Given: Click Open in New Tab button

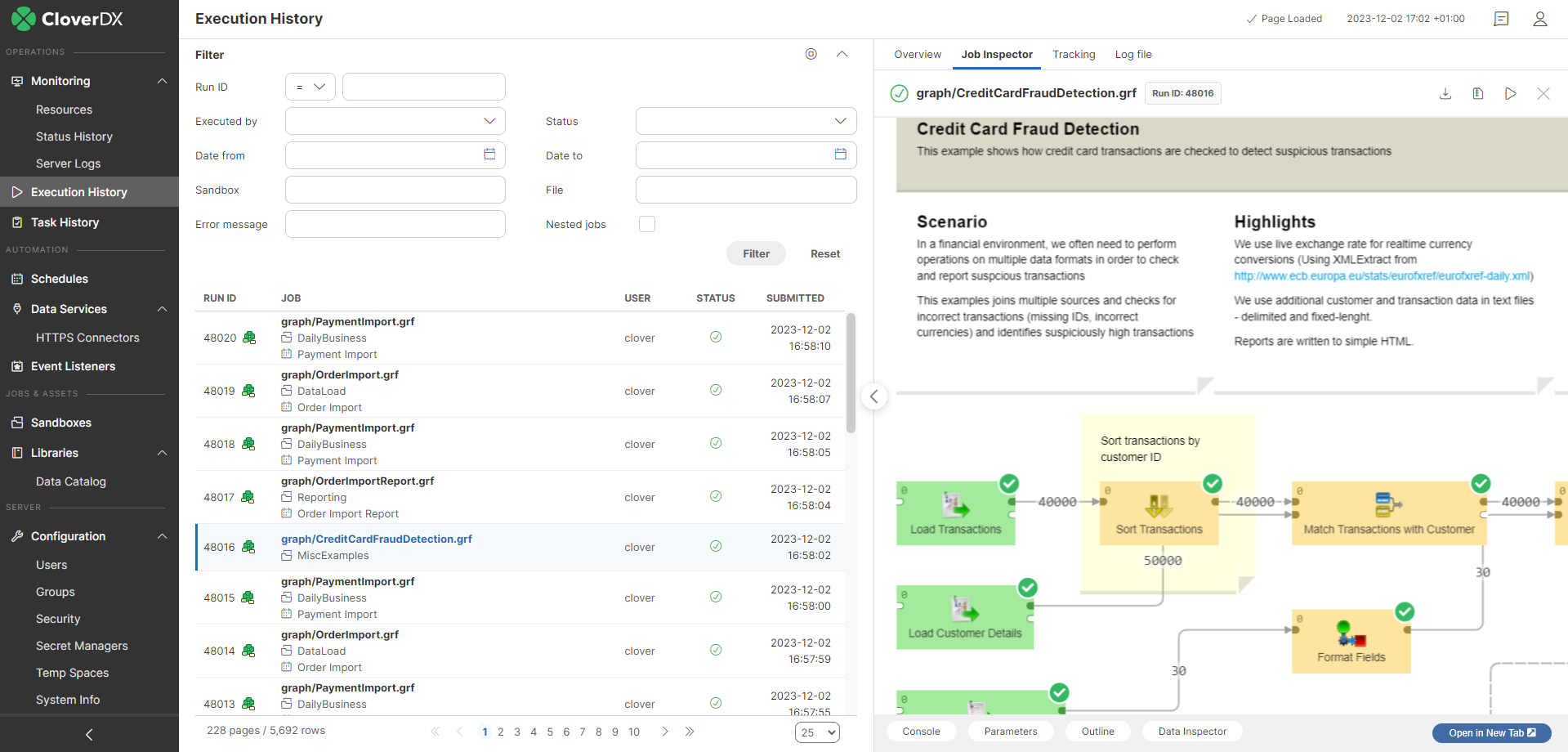Looking at the screenshot, I should point(1491,732).
